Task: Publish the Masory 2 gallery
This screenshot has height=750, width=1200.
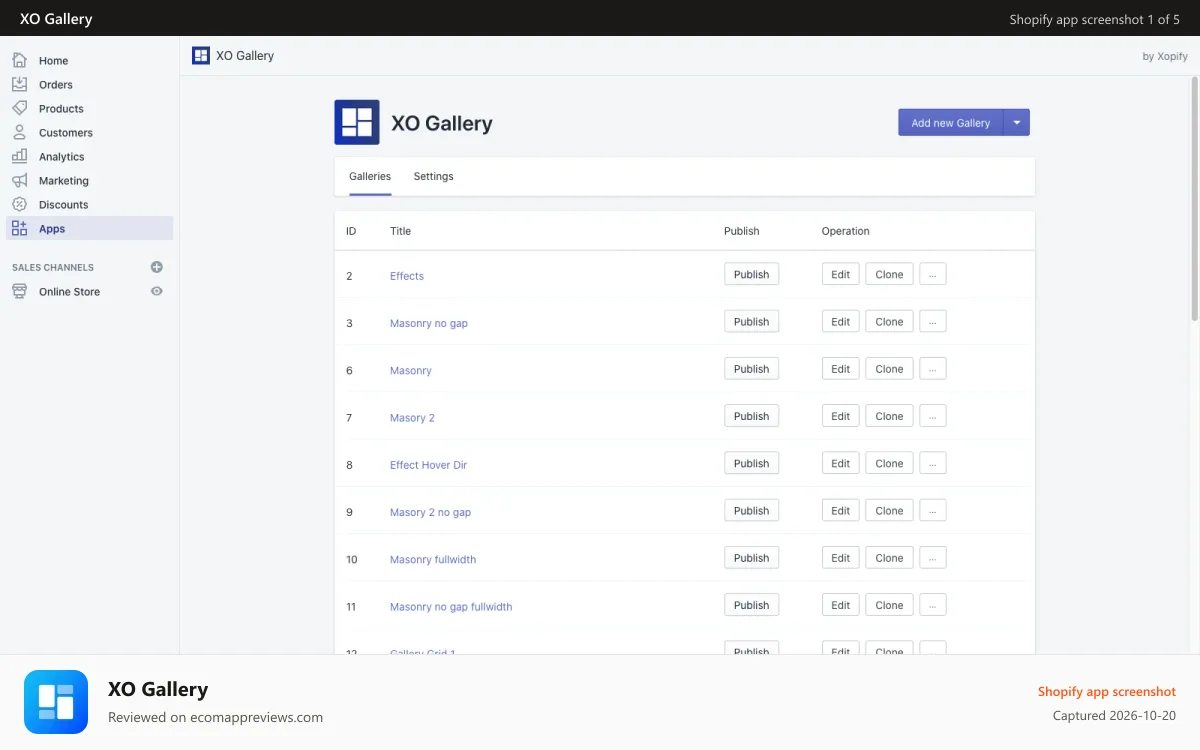Action: 751,416
